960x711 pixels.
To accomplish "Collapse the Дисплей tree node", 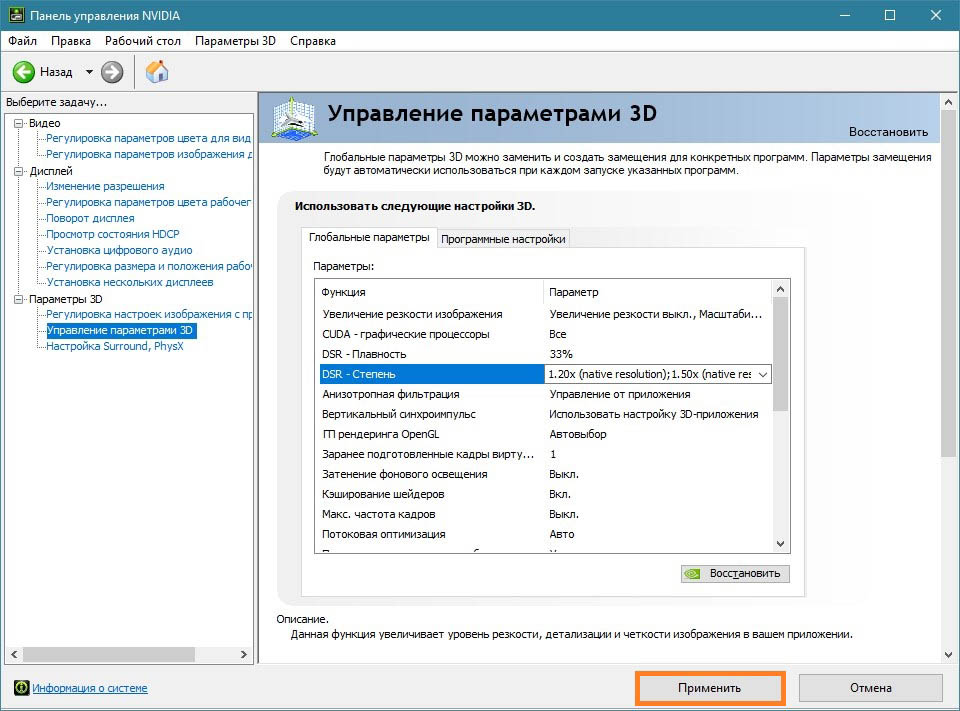I will (x=18, y=171).
